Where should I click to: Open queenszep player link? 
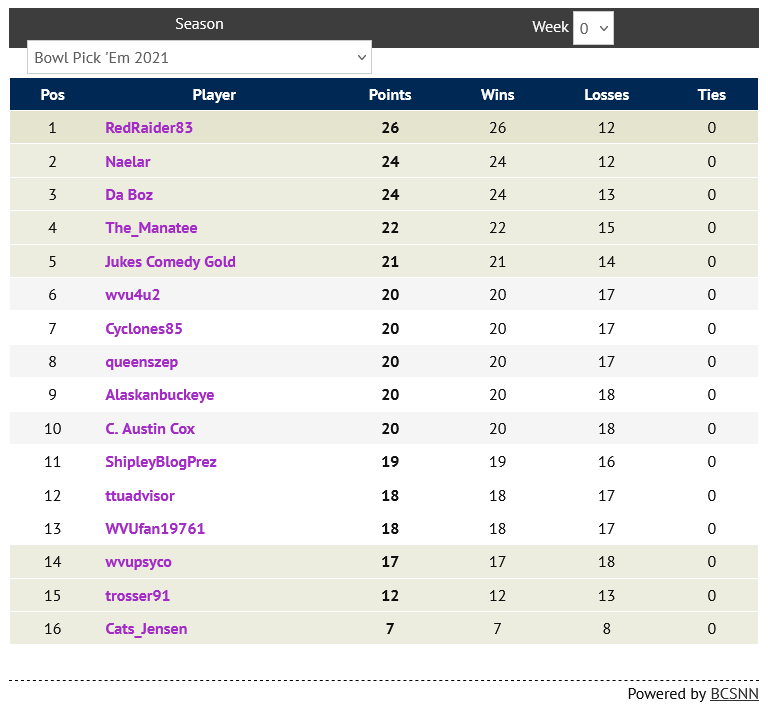(x=141, y=362)
